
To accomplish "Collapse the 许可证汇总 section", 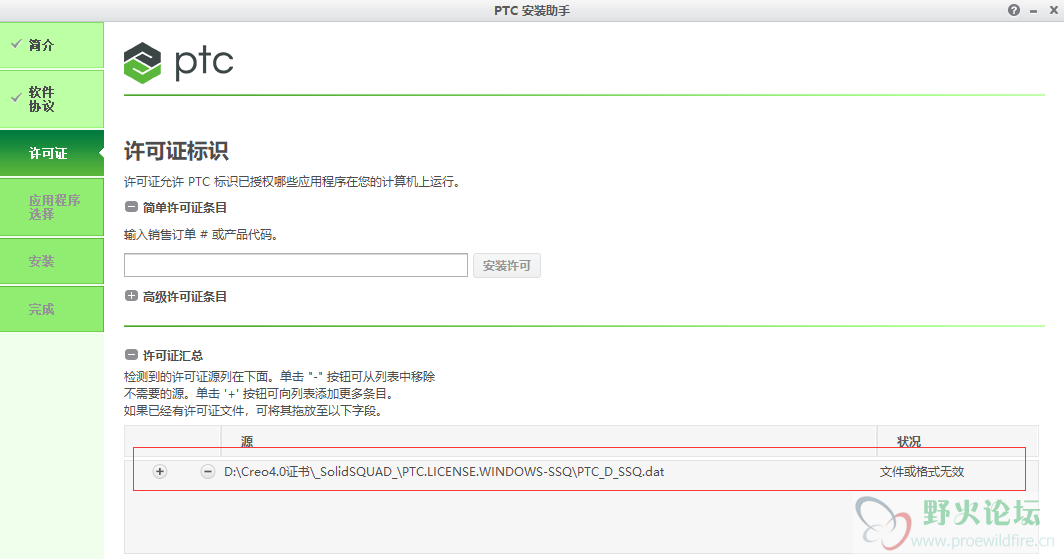I will pos(132,355).
